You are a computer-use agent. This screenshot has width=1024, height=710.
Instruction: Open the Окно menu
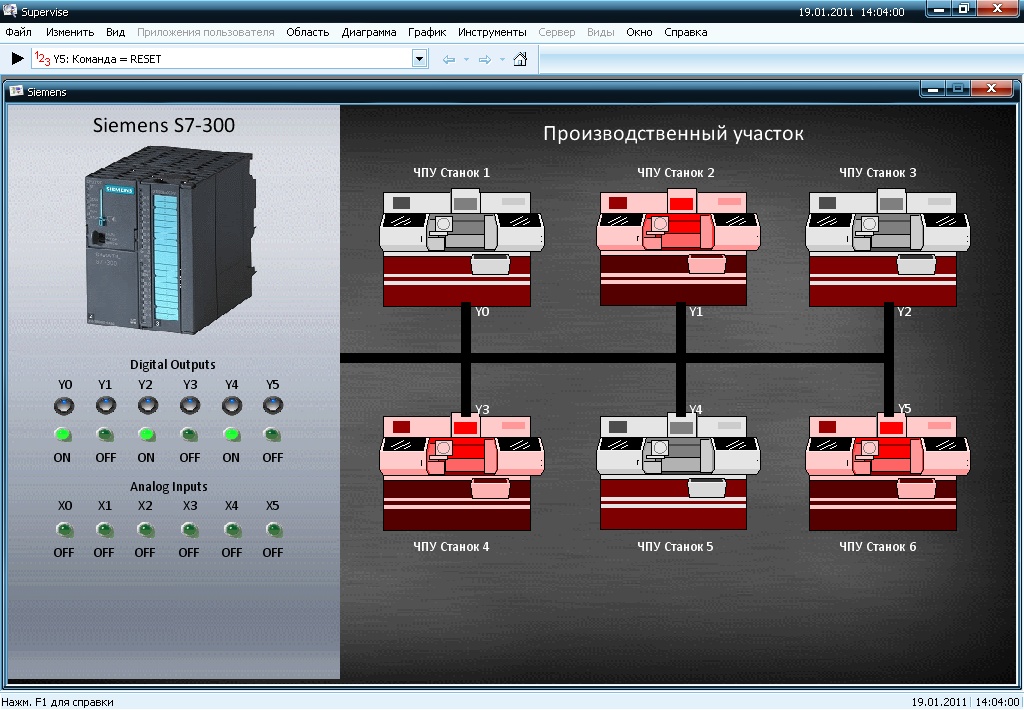(x=639, y=32)
